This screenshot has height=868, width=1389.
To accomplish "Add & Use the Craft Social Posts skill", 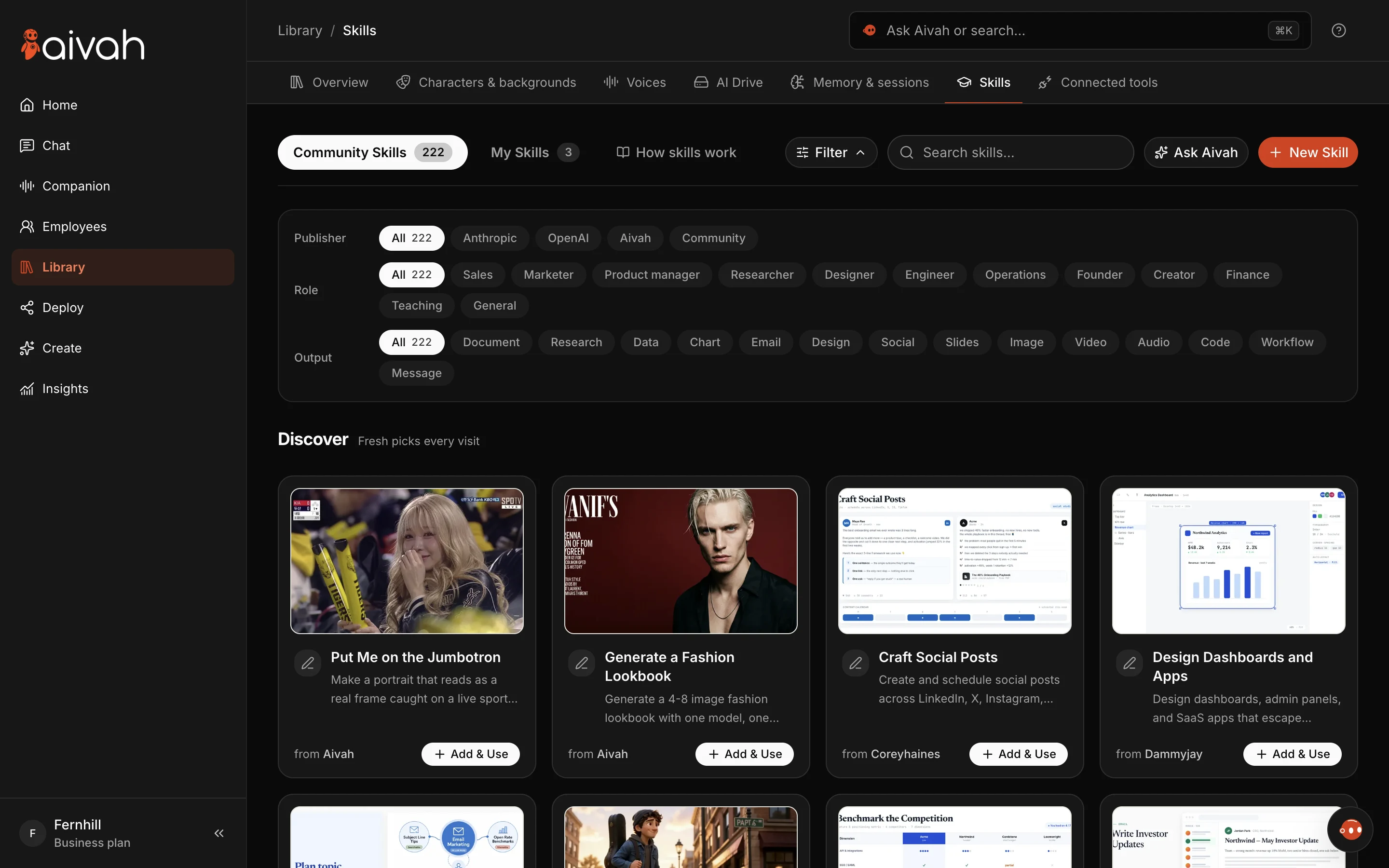I will [1018, 754].
